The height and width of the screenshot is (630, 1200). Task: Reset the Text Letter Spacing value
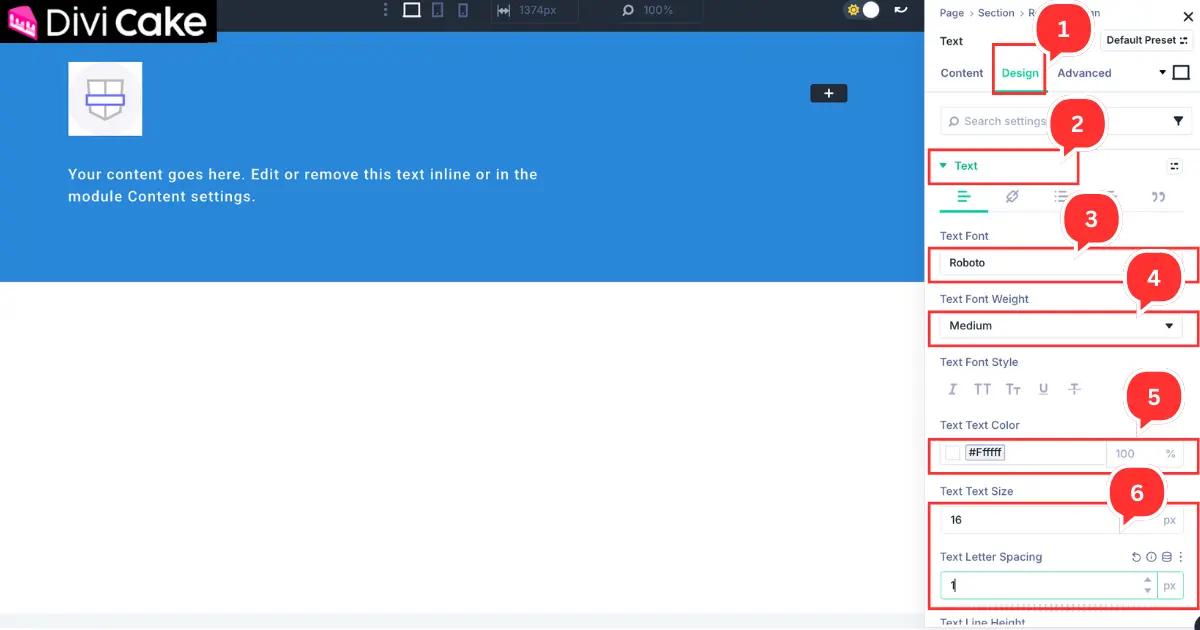1137,557
